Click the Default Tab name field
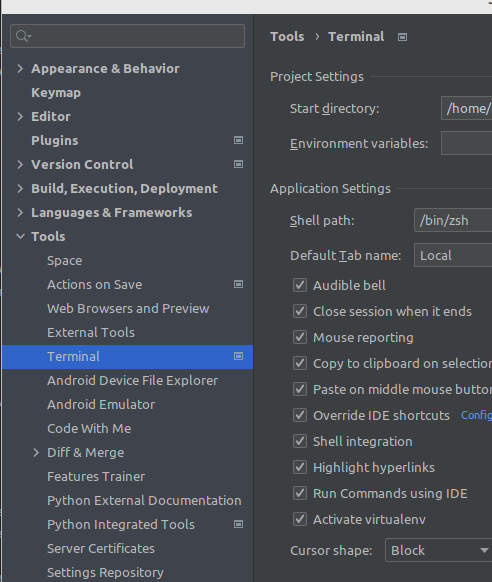The height and width of the screenshot is (582, 492). point(453,255)
